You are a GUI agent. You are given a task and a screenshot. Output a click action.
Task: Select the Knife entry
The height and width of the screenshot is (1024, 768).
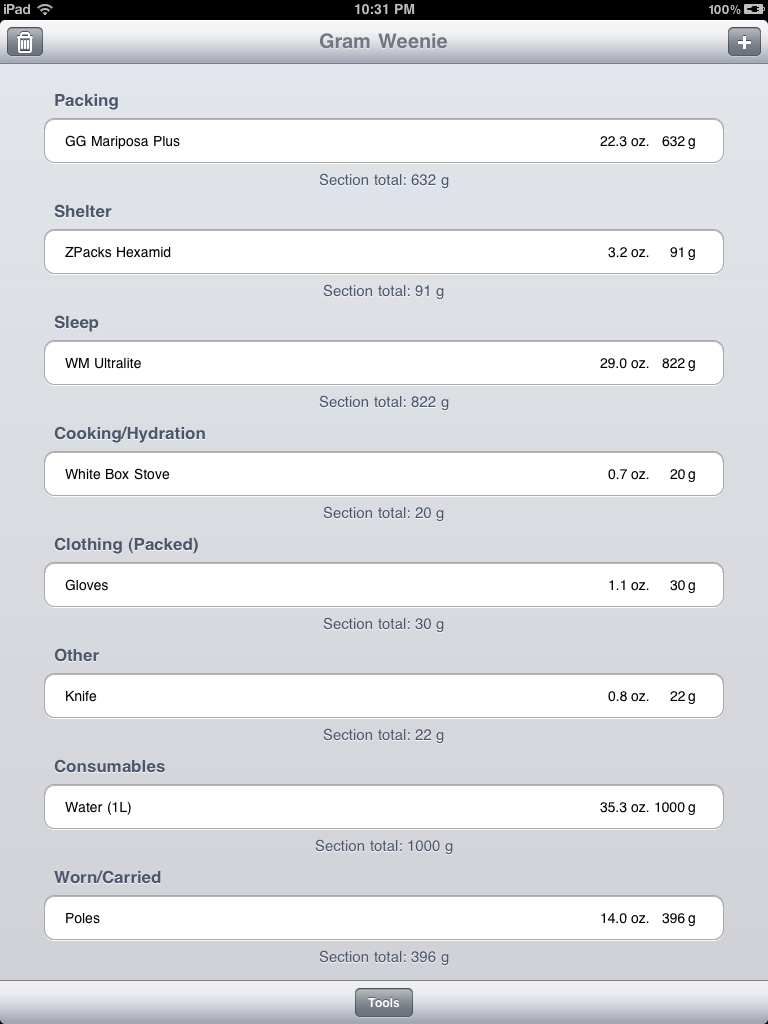383,696
